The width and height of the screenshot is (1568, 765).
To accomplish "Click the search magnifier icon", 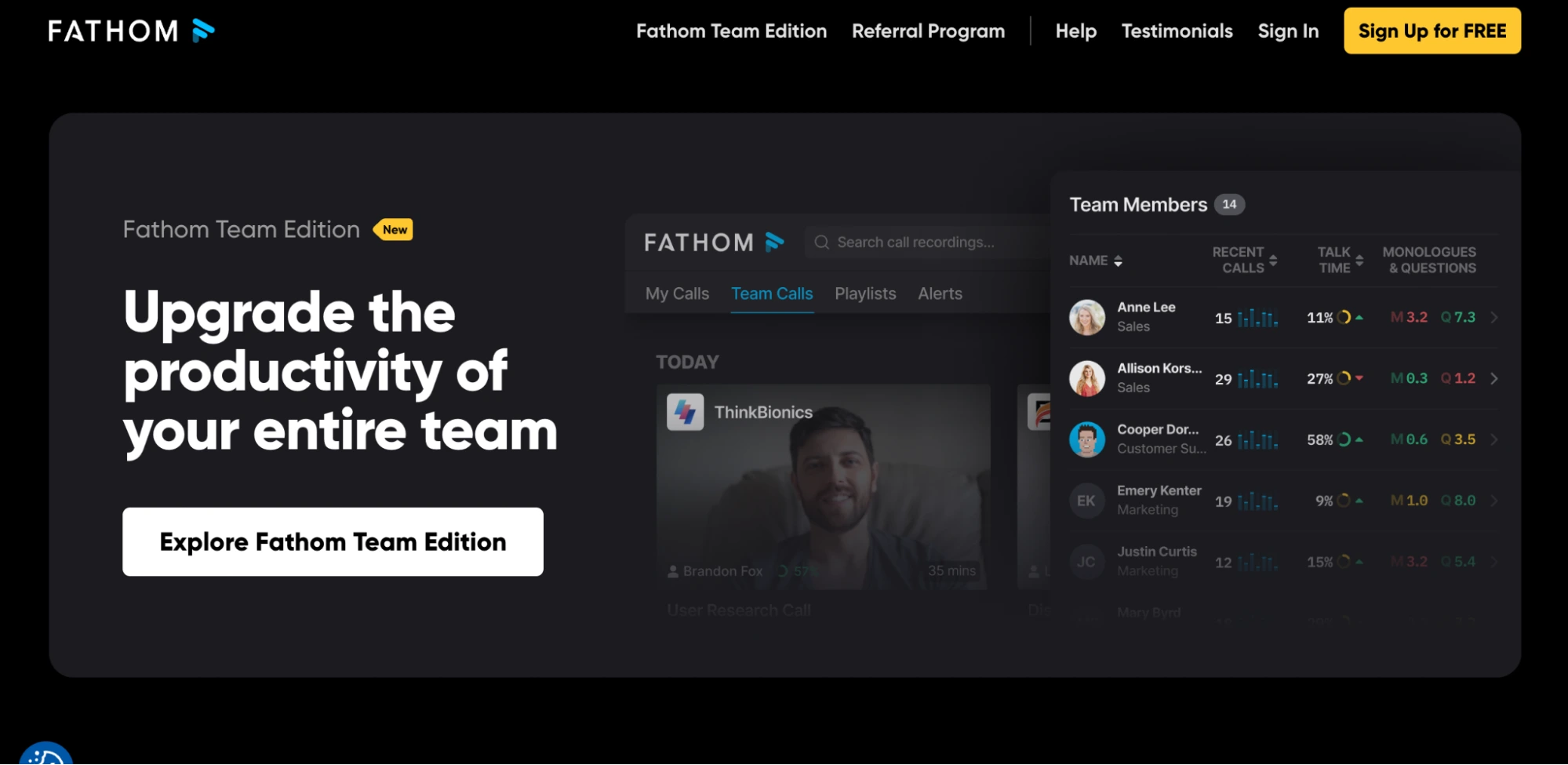I will pyautogui.click(x=821, y=242).
